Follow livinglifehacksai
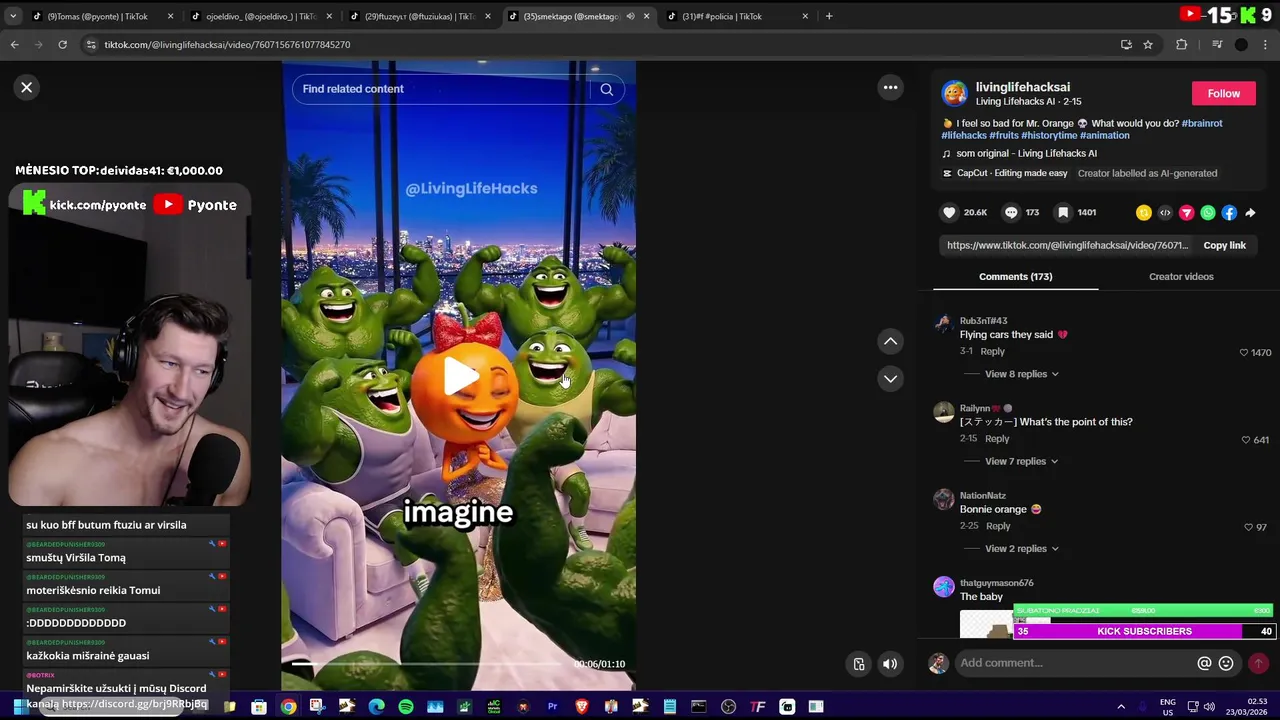Screen dimensions: 1280x720 click(1223, 93)
